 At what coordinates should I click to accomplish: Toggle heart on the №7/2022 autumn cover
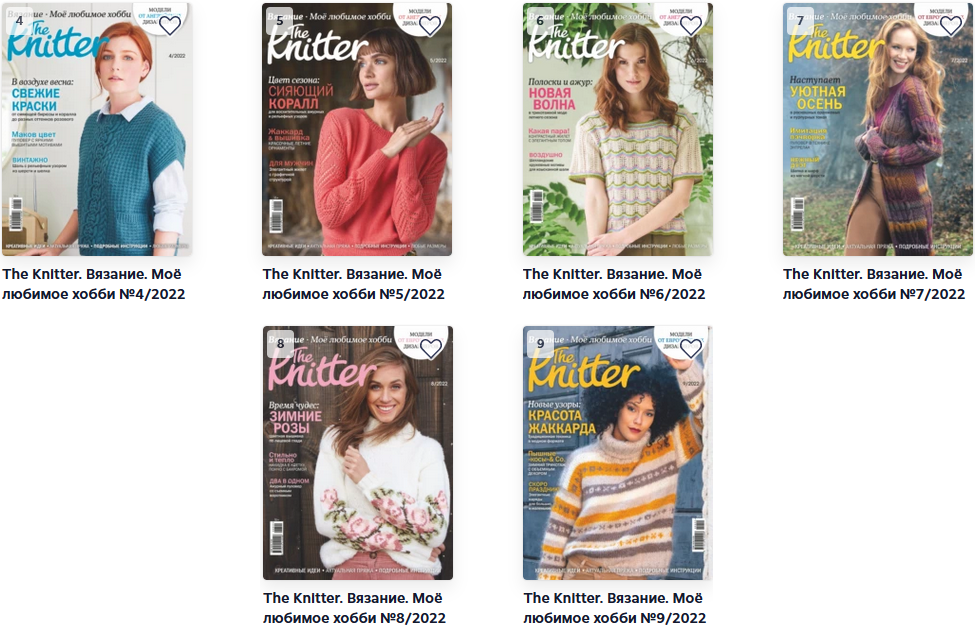tap(951, 25)
